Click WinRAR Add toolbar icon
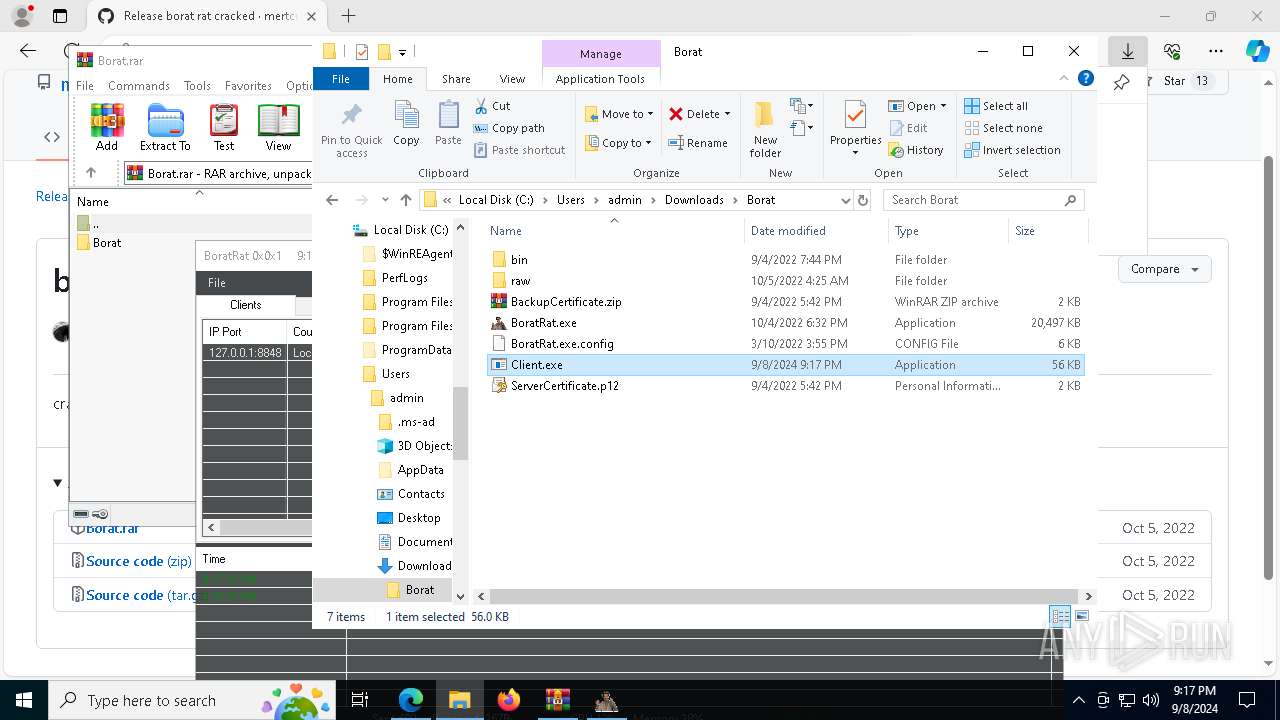 pos(107,128)
